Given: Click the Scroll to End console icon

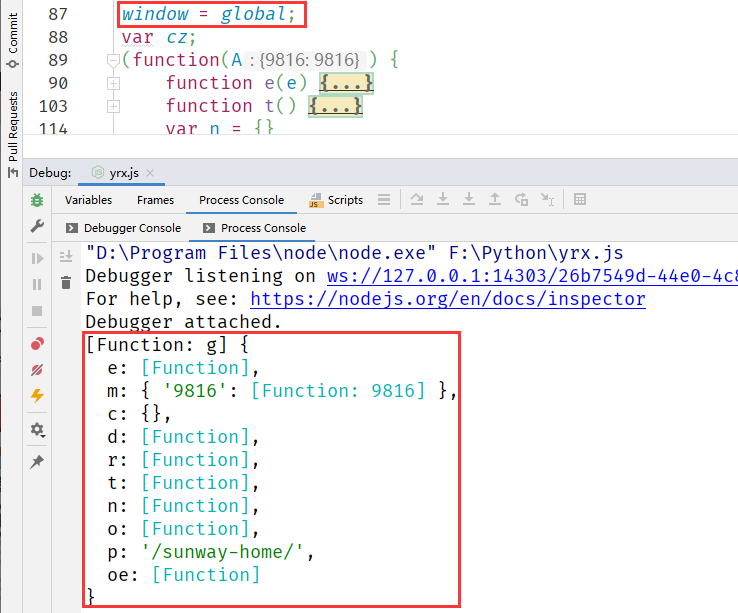Looking at the screenshot, I should point(66,257).
